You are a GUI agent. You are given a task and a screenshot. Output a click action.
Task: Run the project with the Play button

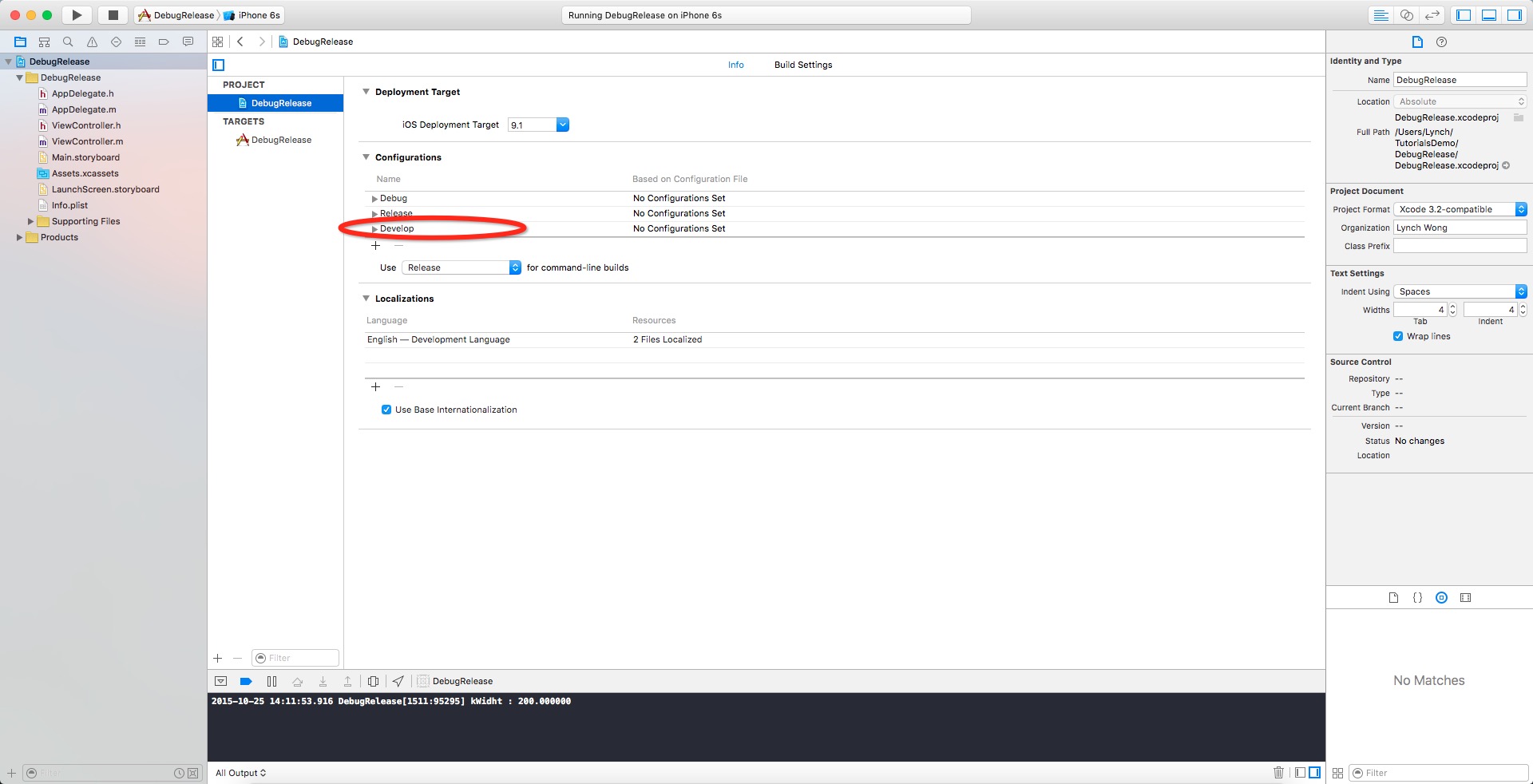(77, 15)
